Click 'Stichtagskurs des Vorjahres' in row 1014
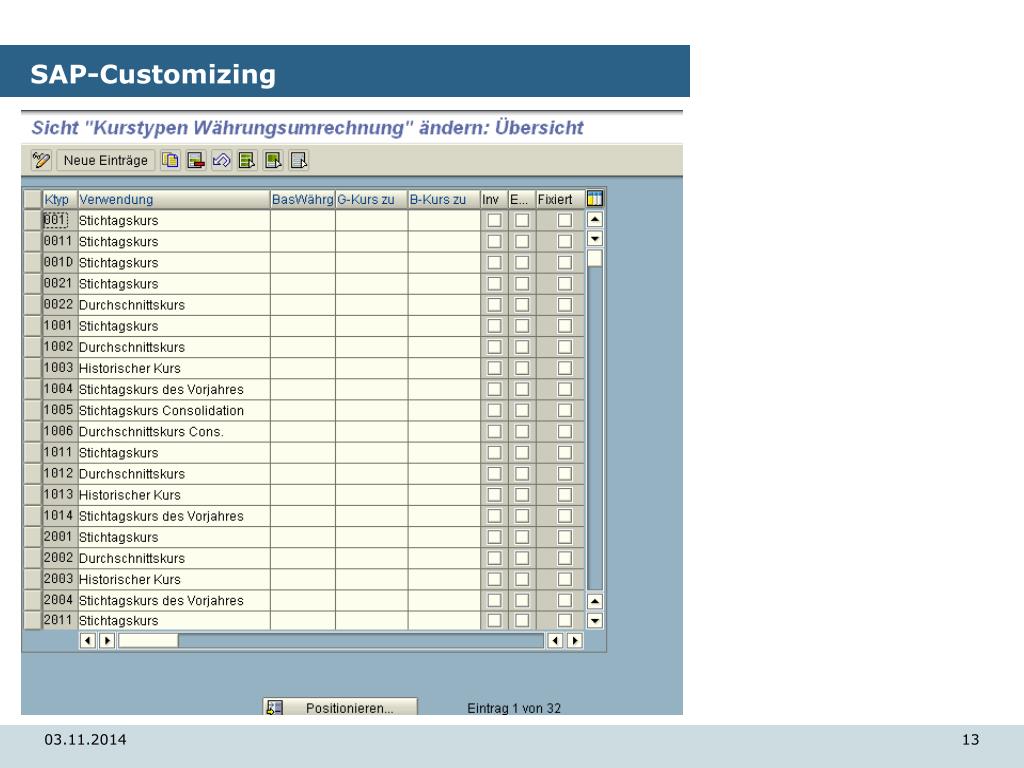 tap(161, 517)
